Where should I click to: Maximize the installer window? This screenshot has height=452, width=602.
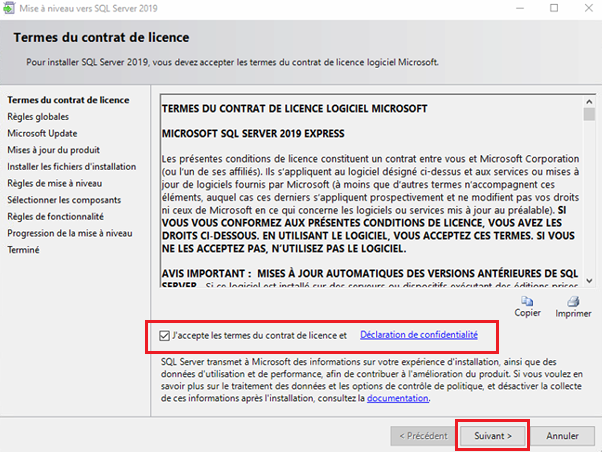[554, 8]
